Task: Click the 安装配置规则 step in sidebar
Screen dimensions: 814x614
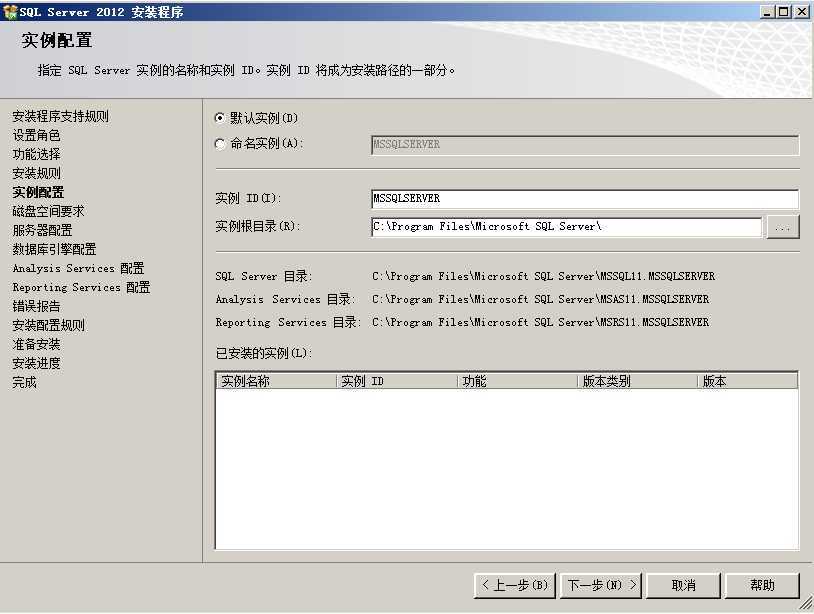Action: (x=48, y=325)
